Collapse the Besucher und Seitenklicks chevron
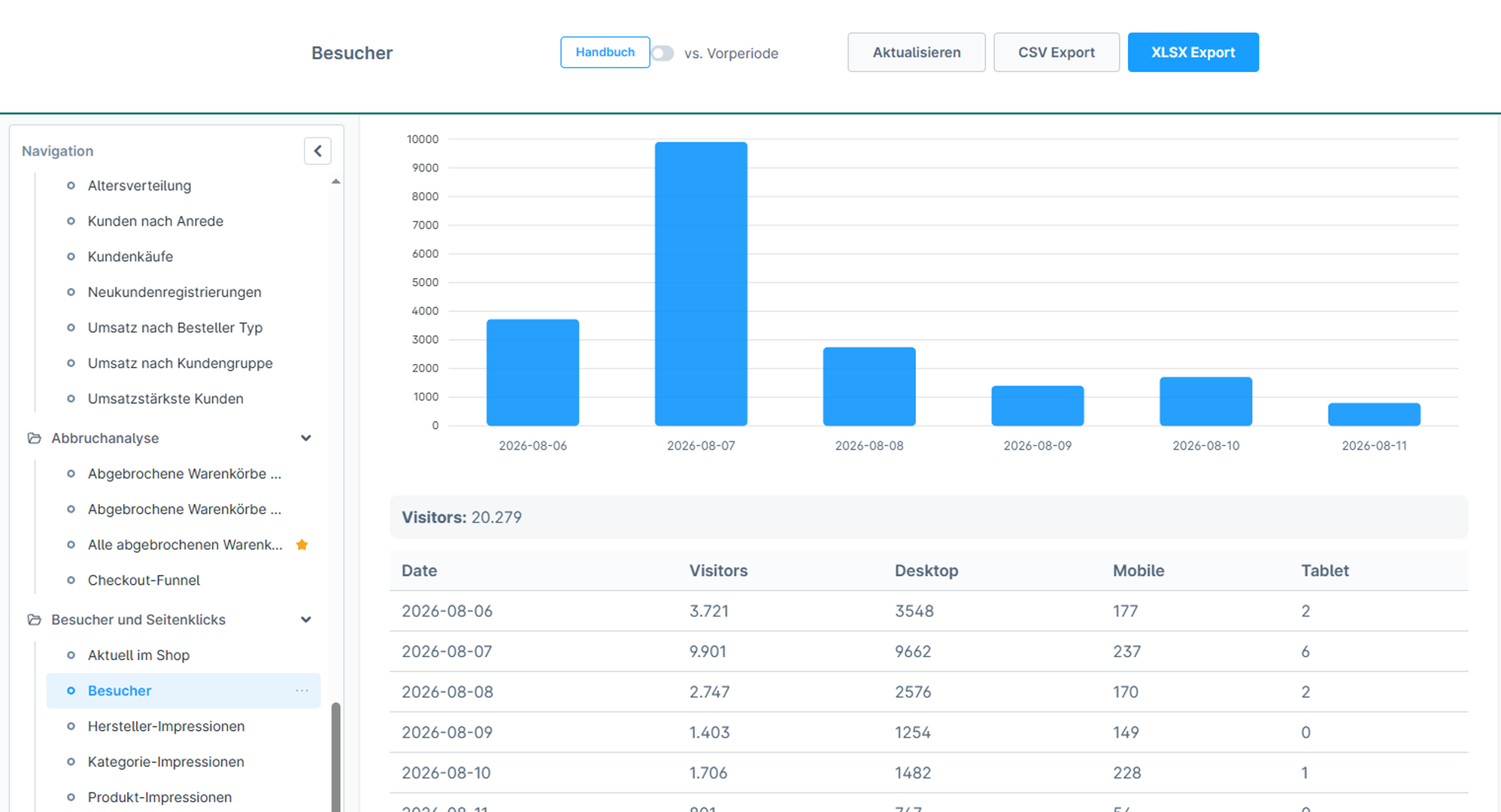 (306, 620)
